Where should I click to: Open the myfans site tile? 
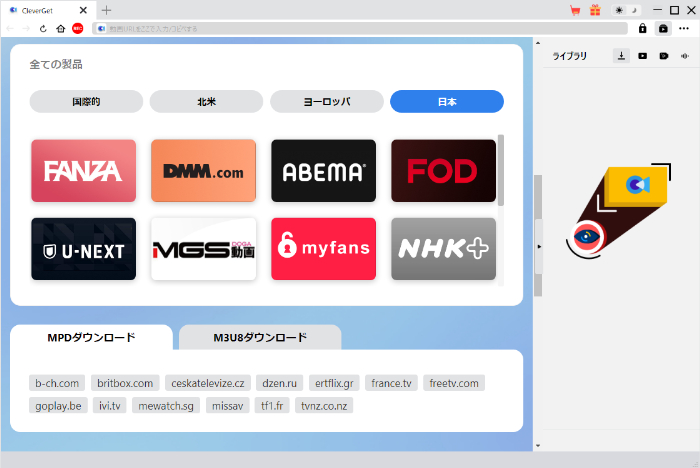click(x=324, y=249)
